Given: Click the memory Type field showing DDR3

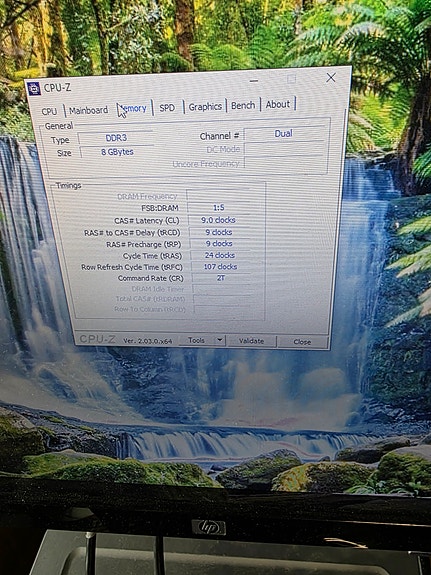Looking at the screenshot, I should (x=116, y=138).
